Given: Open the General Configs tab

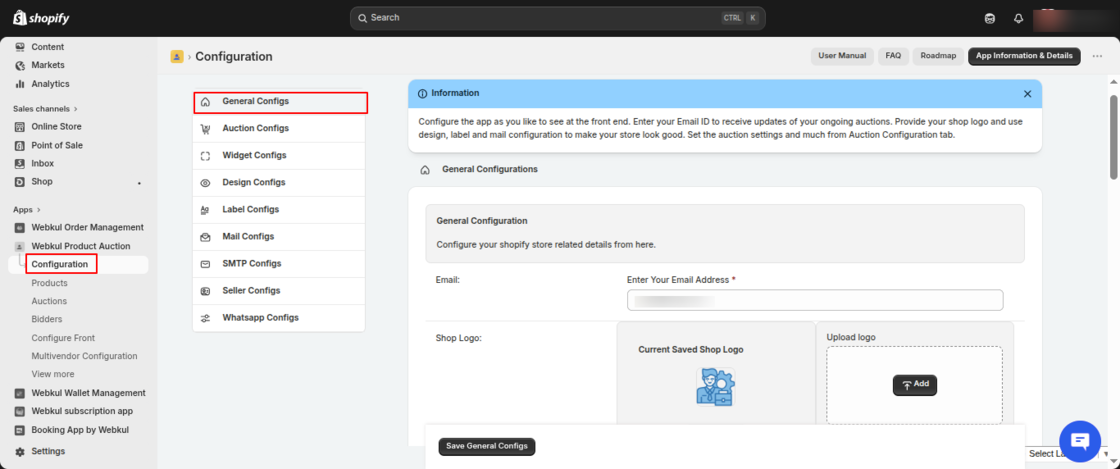Looking at the screenshot, I should tap(279, 102).
